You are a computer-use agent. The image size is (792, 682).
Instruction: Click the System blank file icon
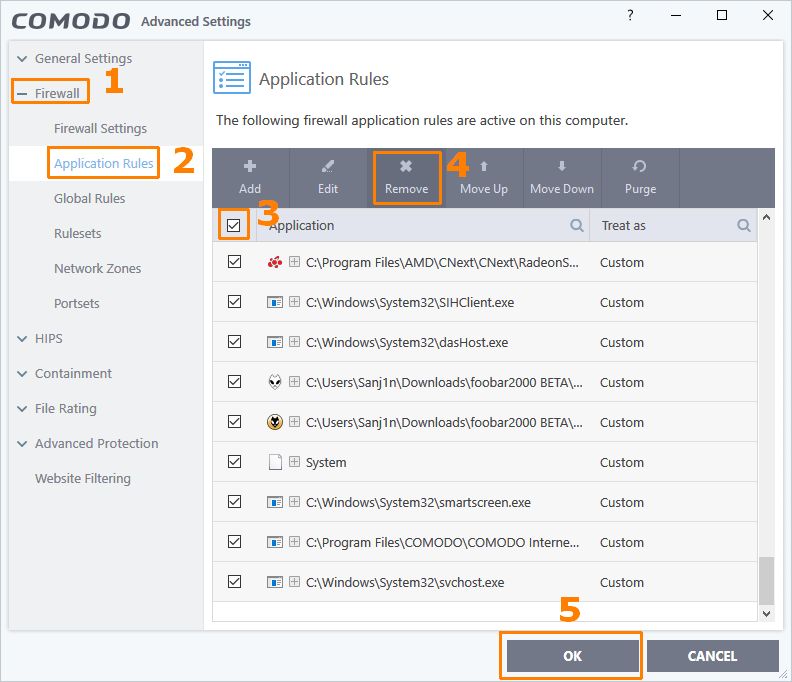(275, 462)
